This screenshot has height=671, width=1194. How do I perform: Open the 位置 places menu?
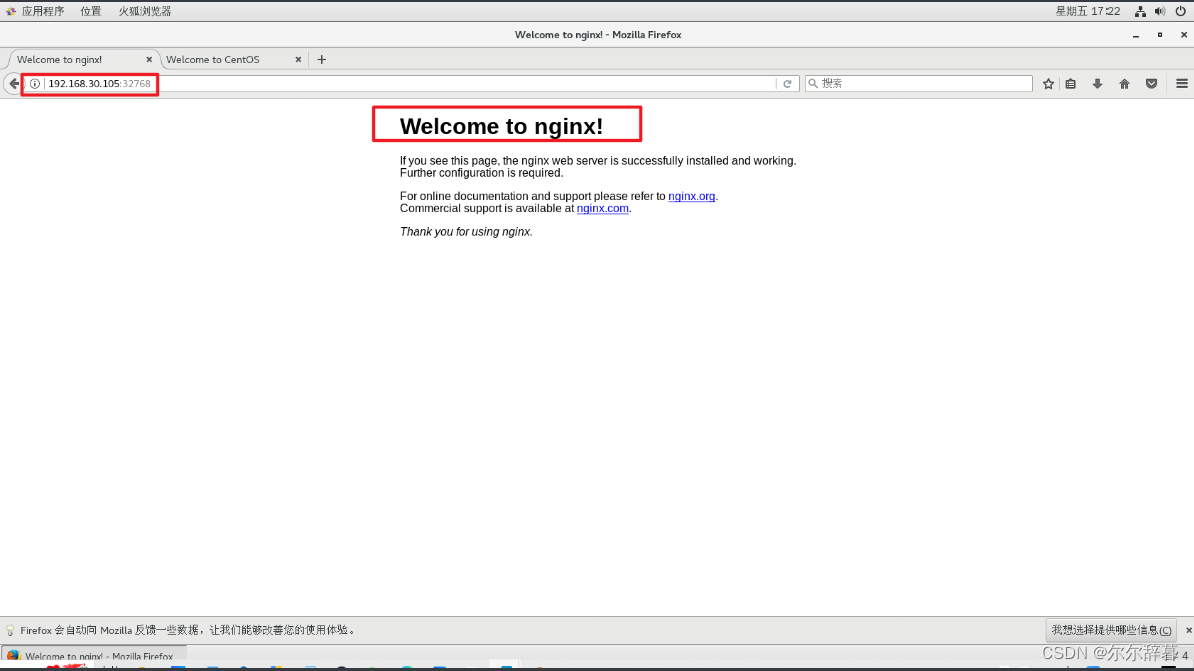coord(91,11)
